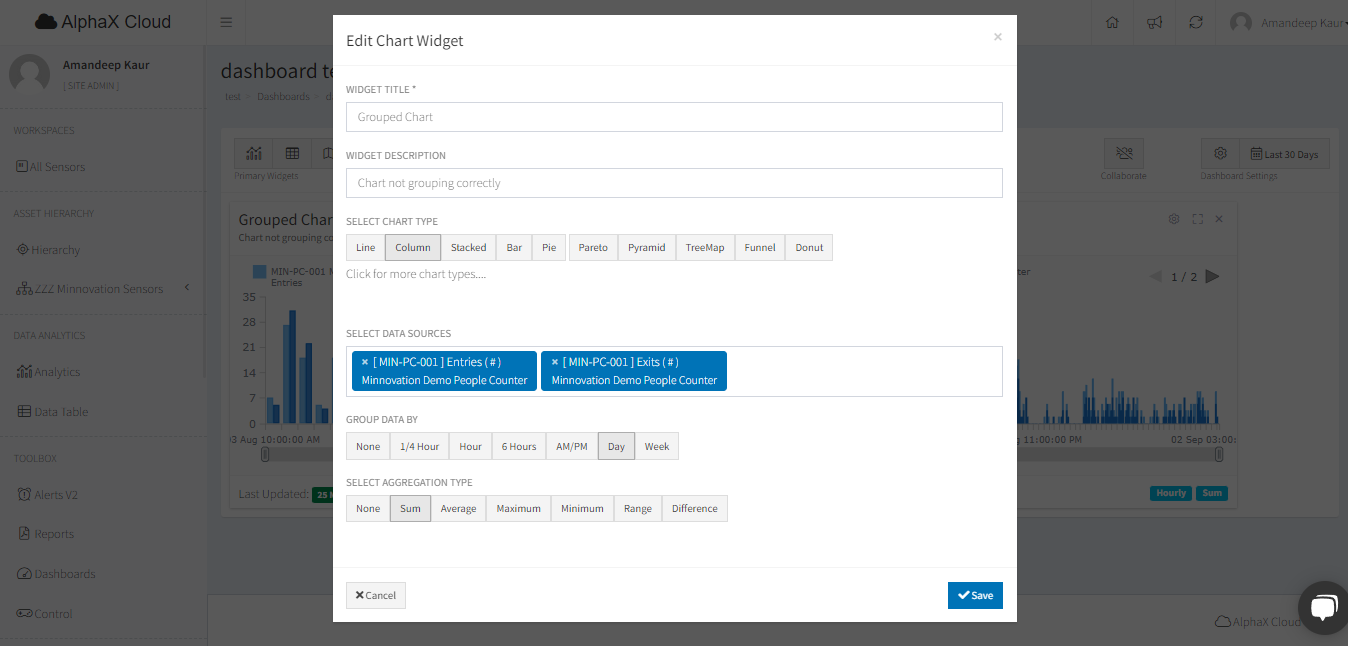Open announcements megaphone icon
Viewport: 1348px width, 646px height.
pos(1154,22)
